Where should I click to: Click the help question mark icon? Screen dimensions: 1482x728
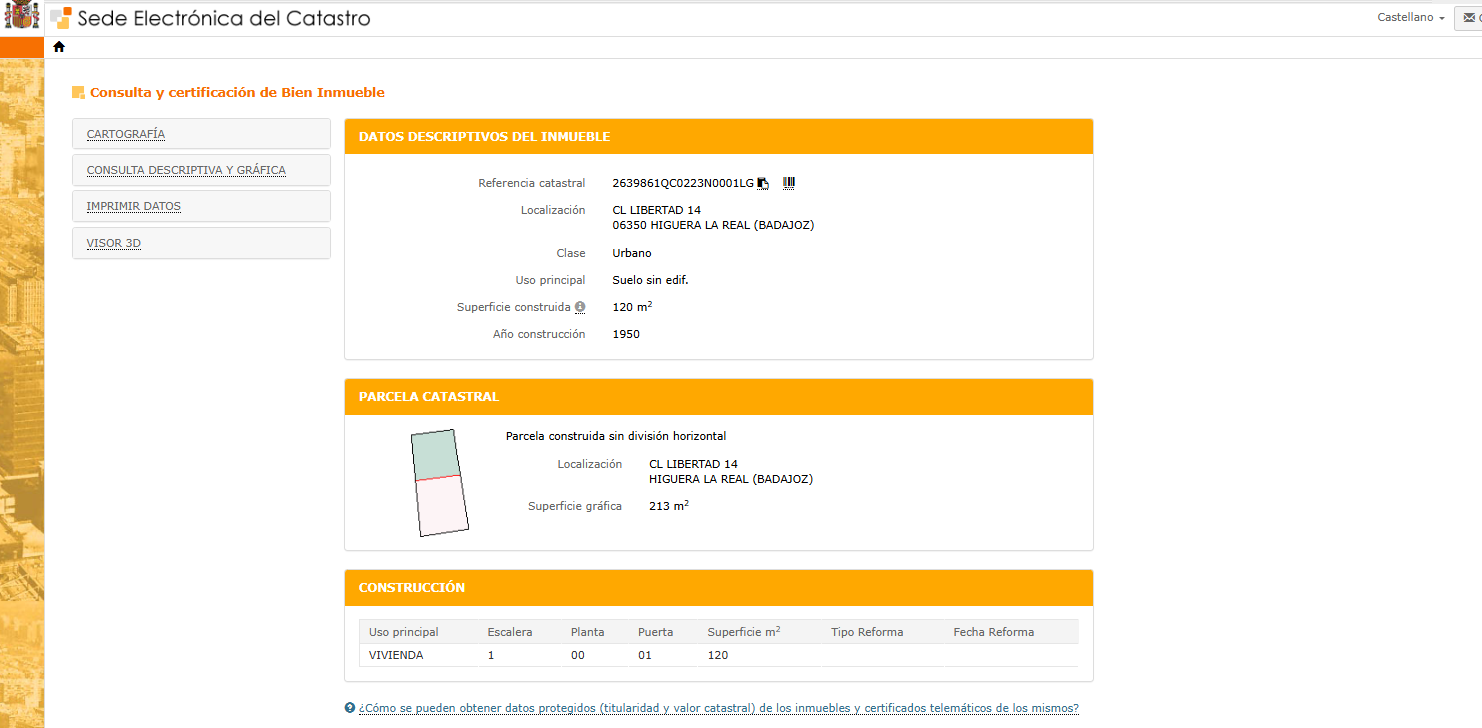click(x=350, y=708)
